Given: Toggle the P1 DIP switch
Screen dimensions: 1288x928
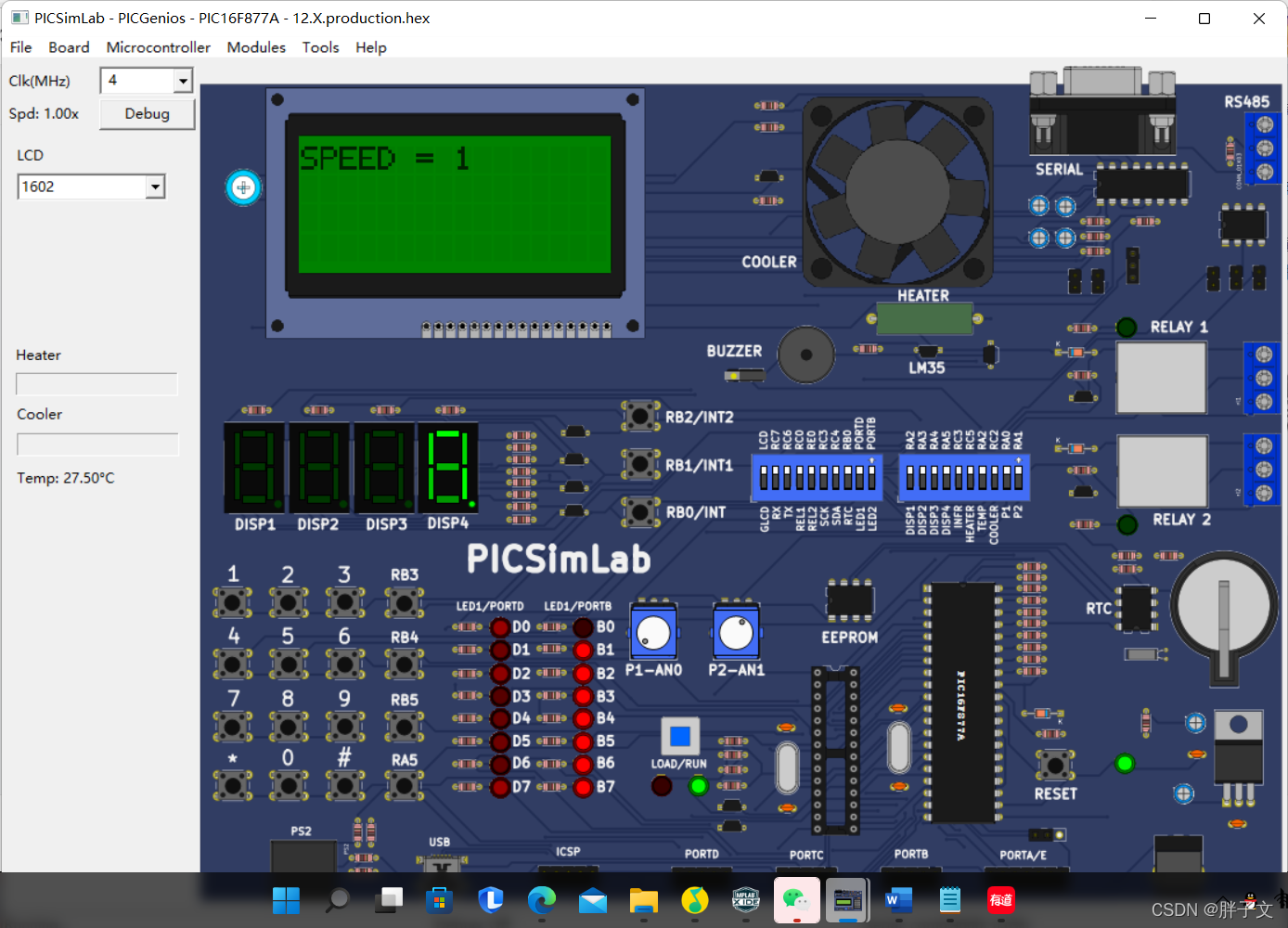Looking at the screenshot, I should coord(1007,478).
